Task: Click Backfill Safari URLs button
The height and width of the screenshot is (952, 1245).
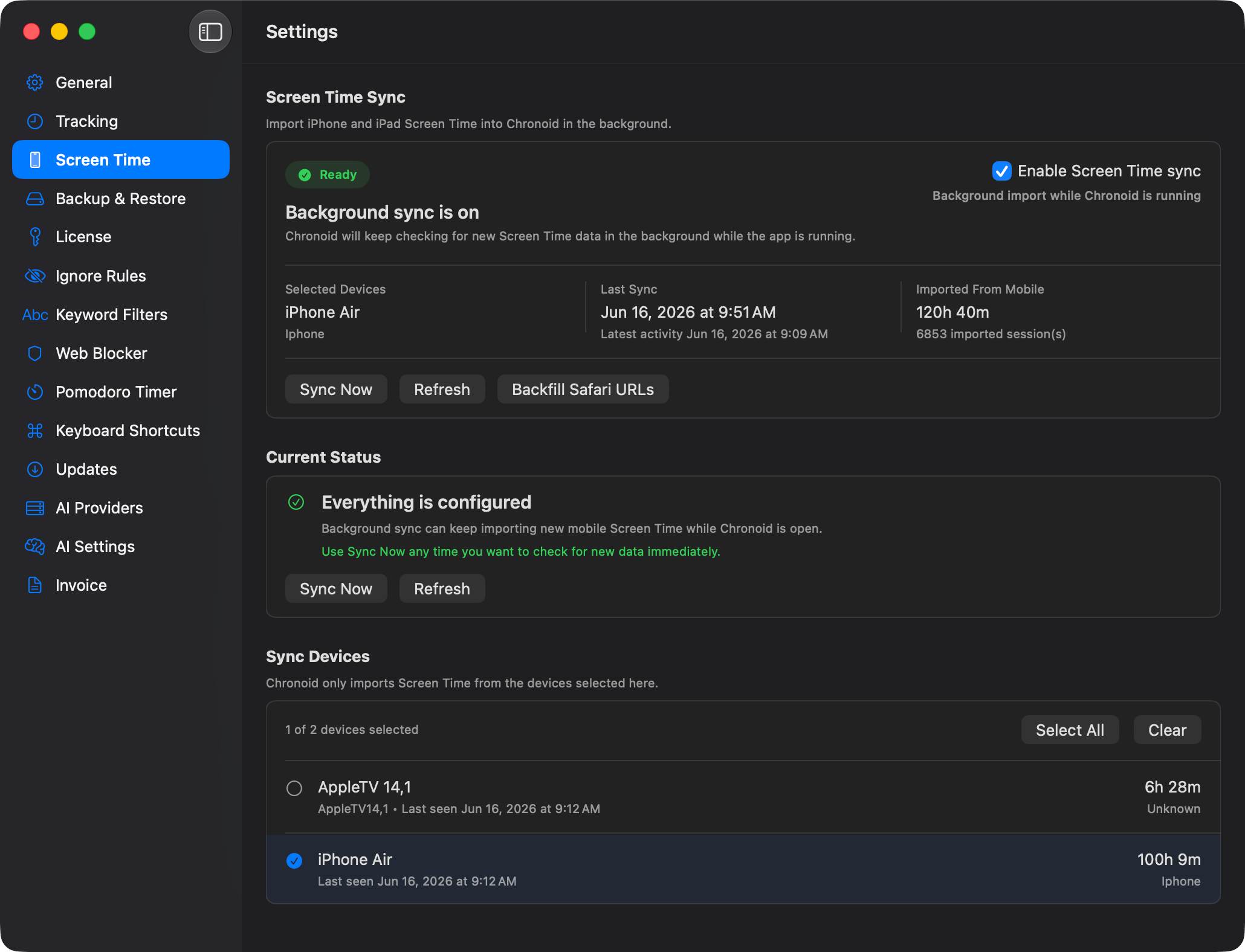Action: (583, 390)
